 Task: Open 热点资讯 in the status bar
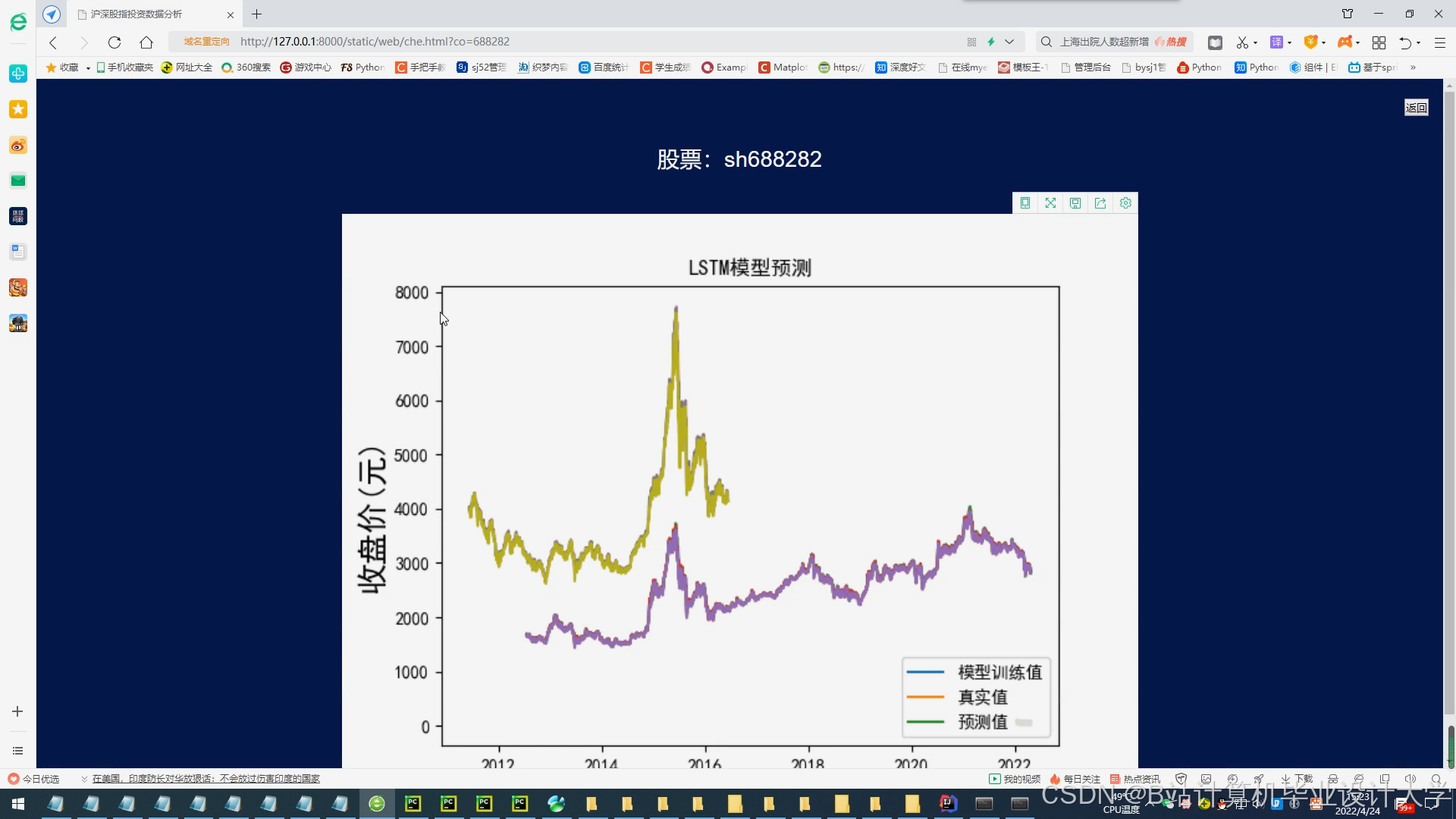tap(1135, 779)
